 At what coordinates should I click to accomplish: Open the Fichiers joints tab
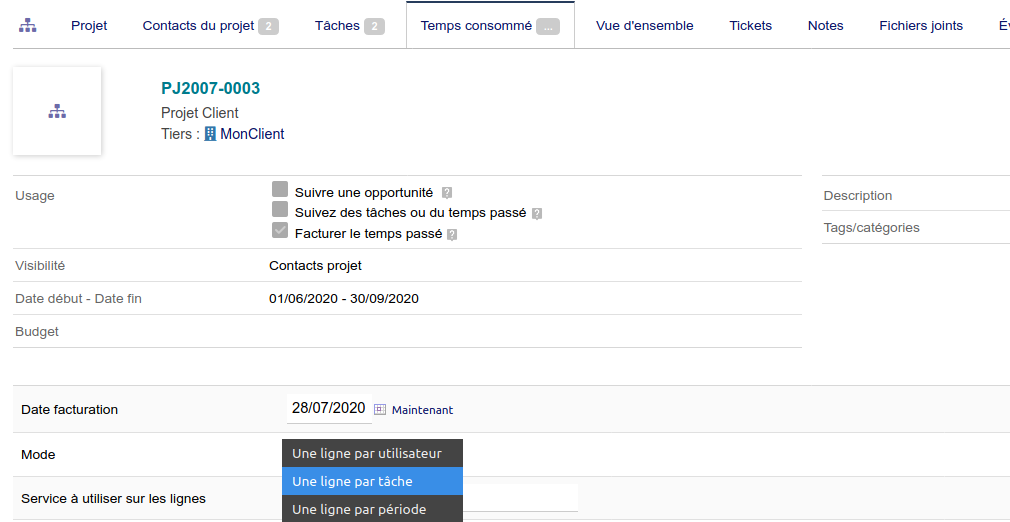(920, 25)
